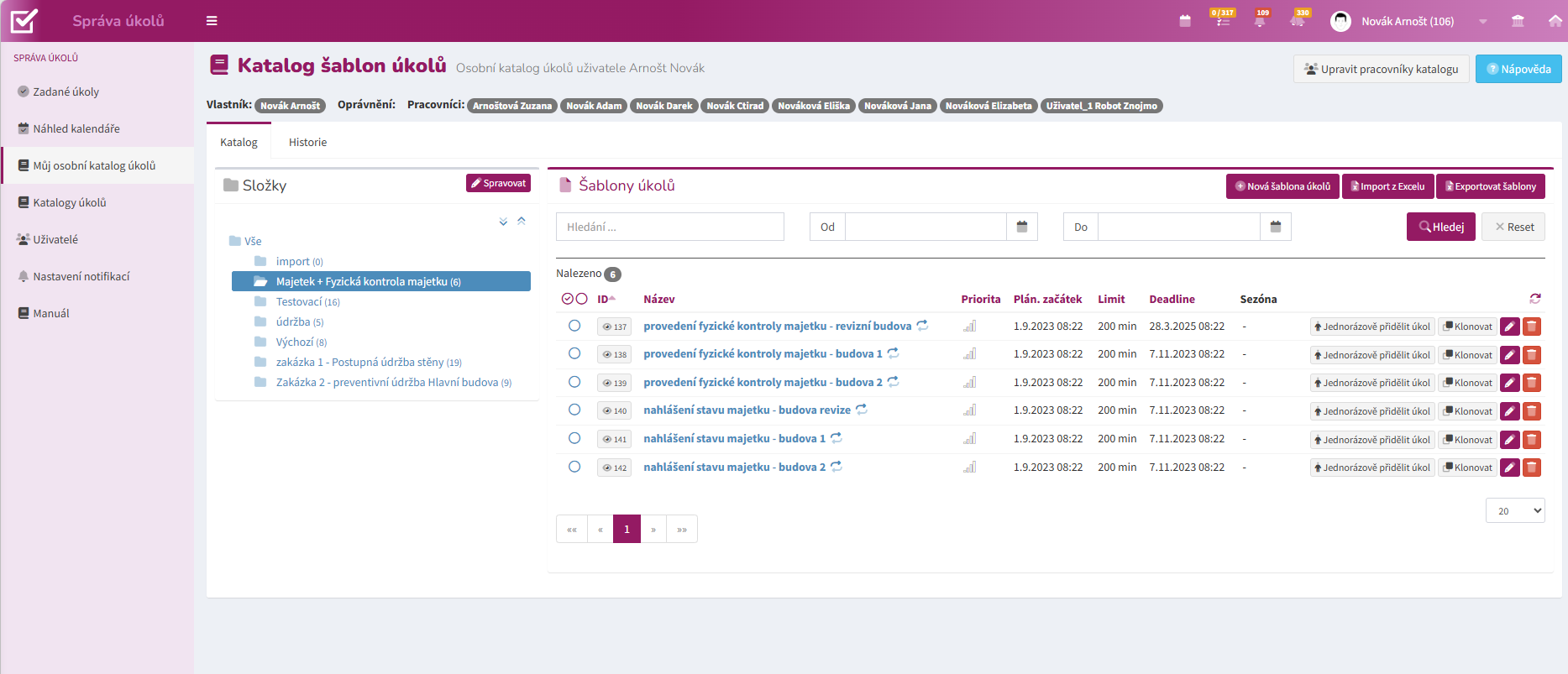
Task: Select radio for template 138
Action: pyautogui.click(x=574, y=353)
